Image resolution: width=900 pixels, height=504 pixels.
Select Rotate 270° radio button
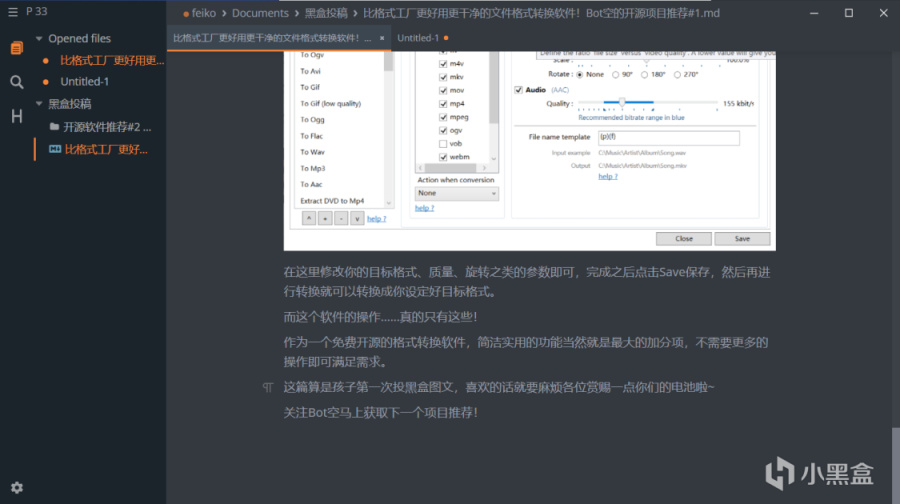pos(677,75)
